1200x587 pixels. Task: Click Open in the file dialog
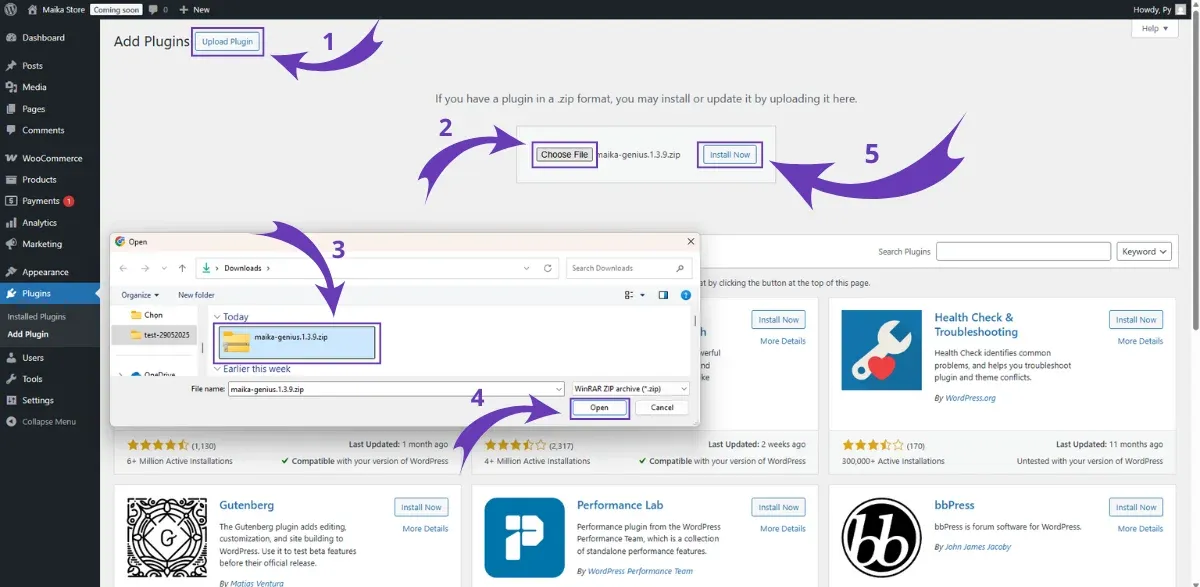pos(599,407)
